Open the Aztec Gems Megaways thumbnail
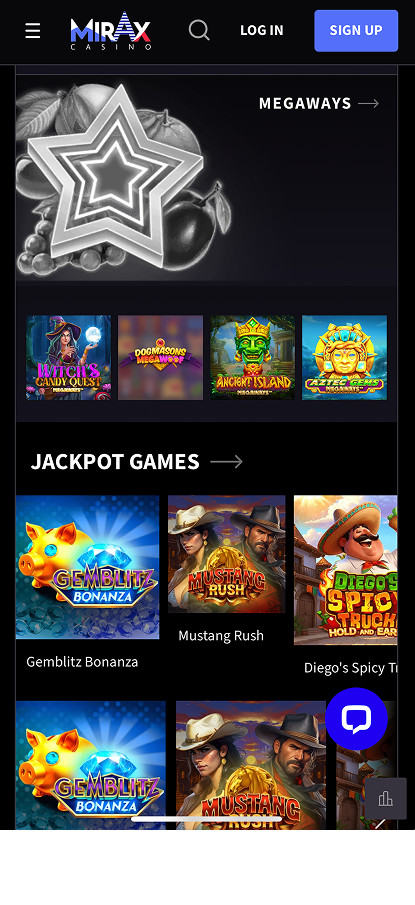 (x=345, y=357)
